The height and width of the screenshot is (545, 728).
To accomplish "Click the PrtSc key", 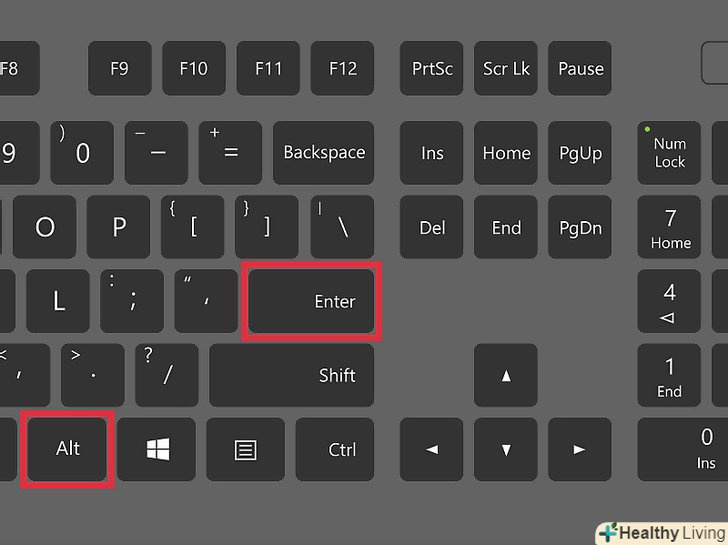I will [431, 68].
